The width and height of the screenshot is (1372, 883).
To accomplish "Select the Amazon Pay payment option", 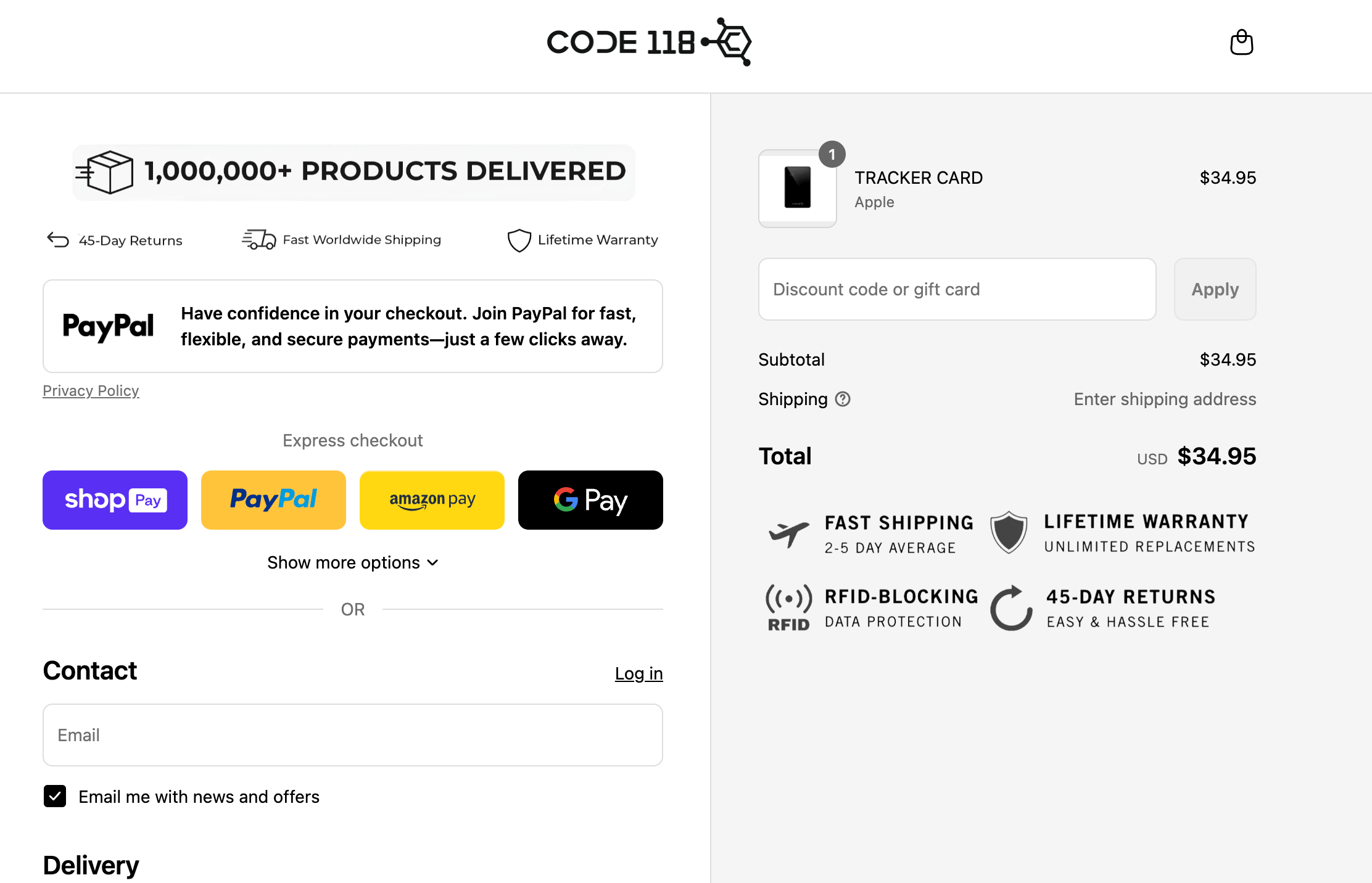I will click(431, 500).
